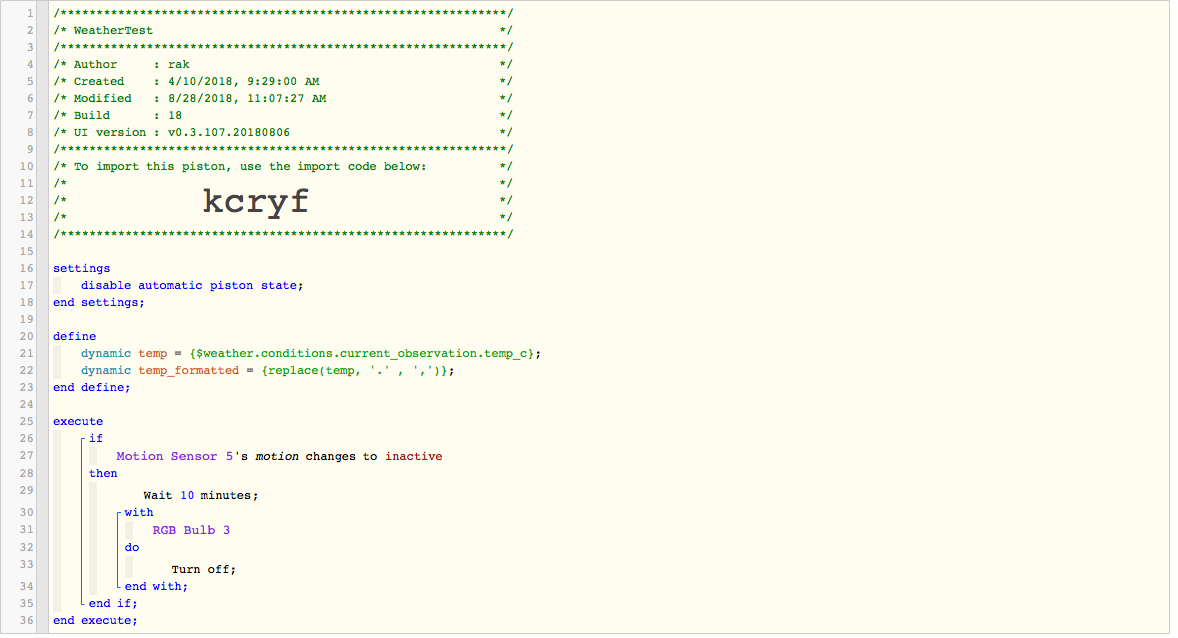The height and width of the screenshot is (638, 1178).
Task: Click the weather conditions temp_c expression
Action: 362,353
